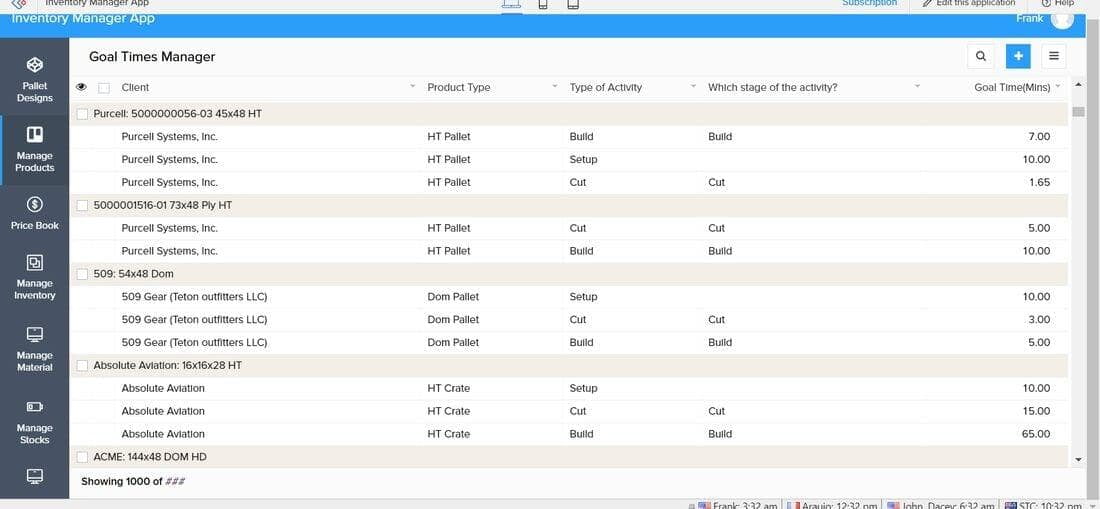
Task: Open the Client column dropdown arrow
Action: [x=412, y=86]
